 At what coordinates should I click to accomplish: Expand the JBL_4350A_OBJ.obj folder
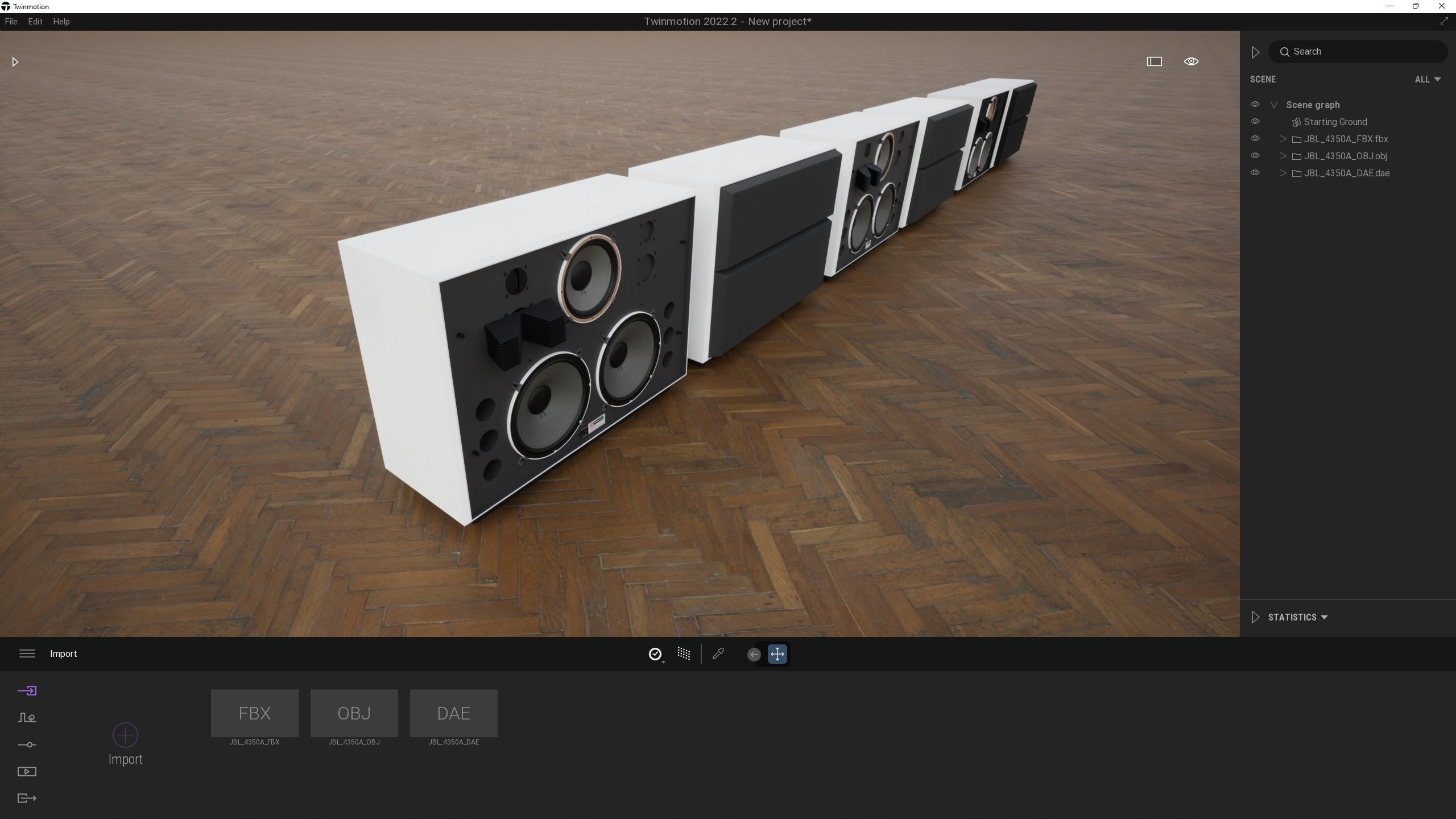[x=1283, y=156]
